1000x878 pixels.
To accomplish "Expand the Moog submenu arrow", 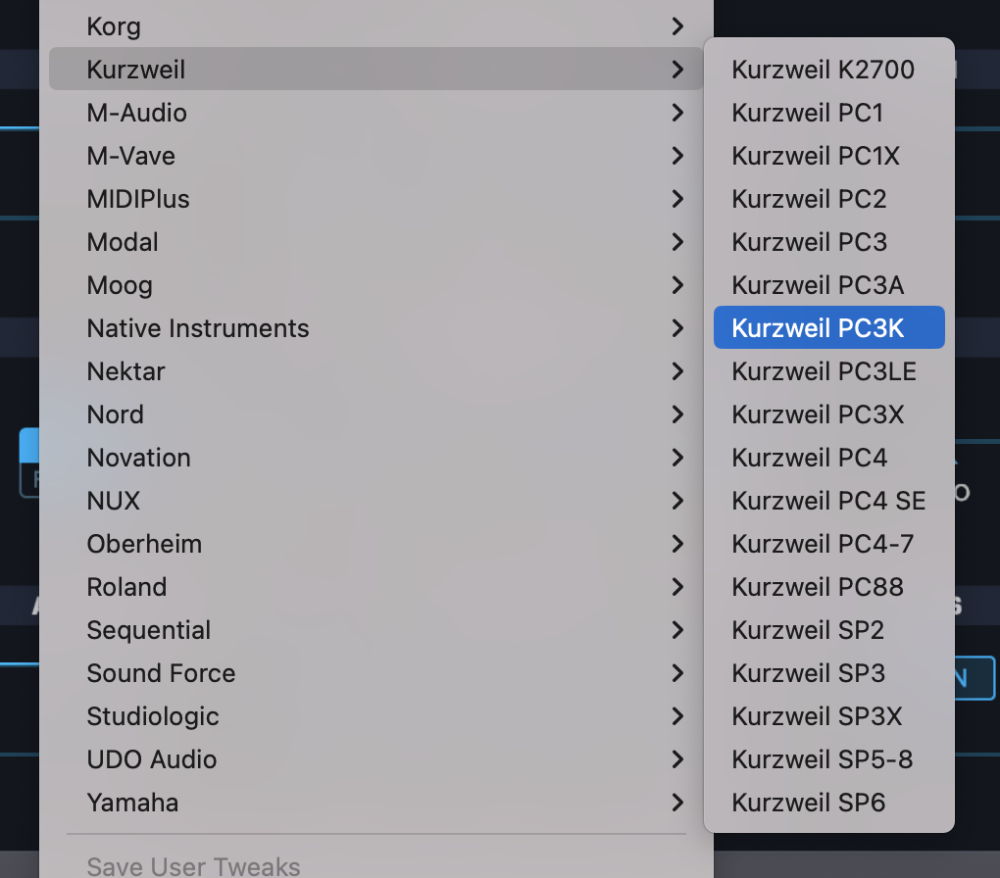I will tap(678, 285).
